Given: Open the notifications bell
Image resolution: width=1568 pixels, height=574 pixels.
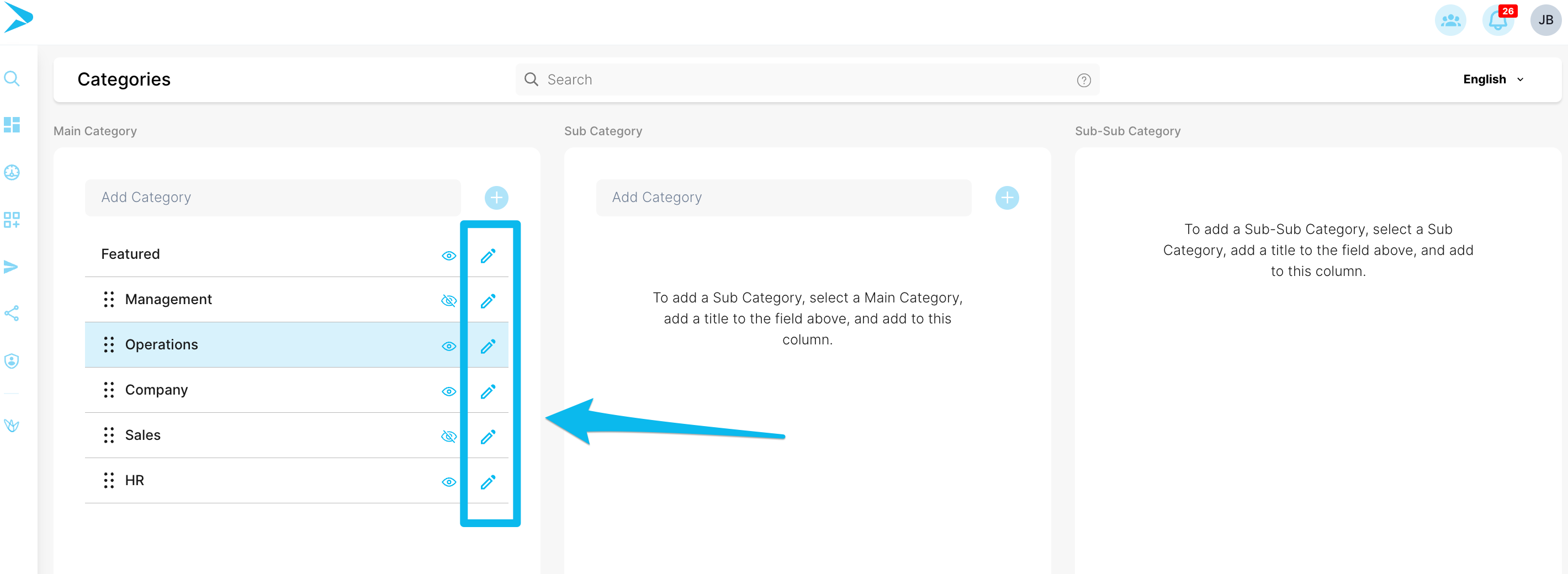Looking at the screenshot, I should (1497, 20).
